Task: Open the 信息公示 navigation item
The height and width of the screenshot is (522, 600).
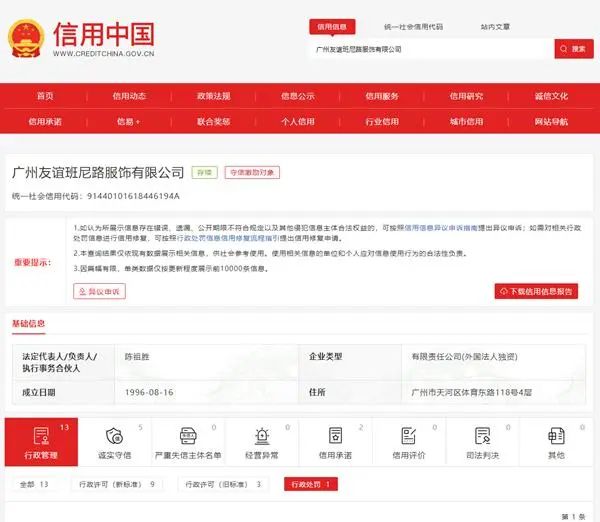Action: point(298,96)
